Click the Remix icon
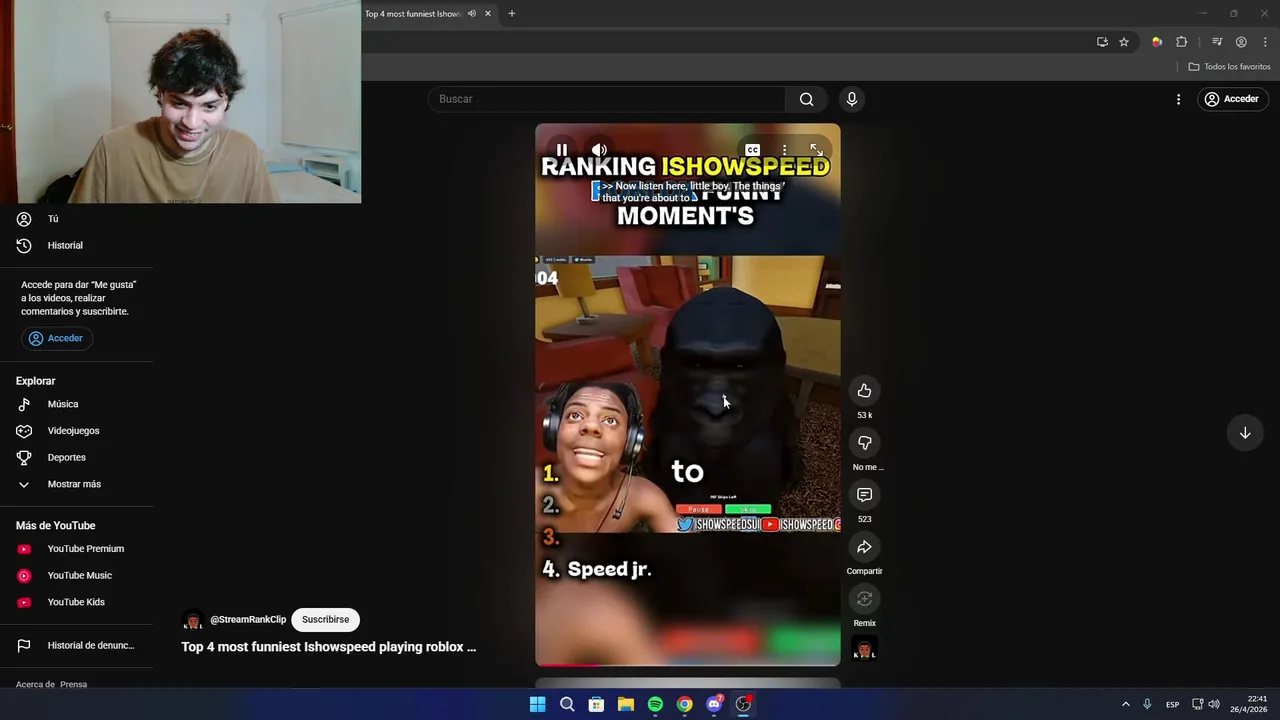 coord(864,599)
